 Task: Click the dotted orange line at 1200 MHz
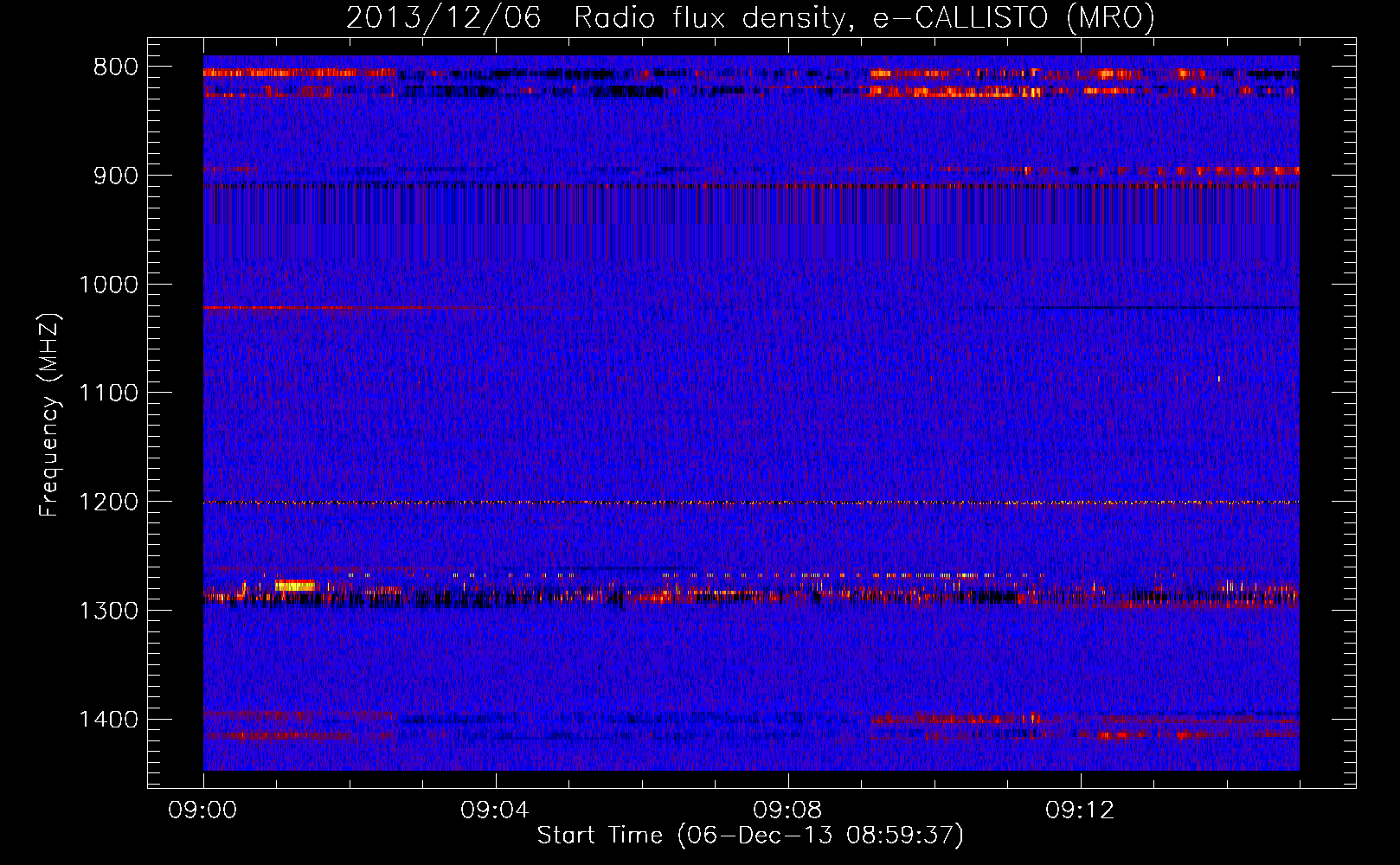click(x=751, y=503)
